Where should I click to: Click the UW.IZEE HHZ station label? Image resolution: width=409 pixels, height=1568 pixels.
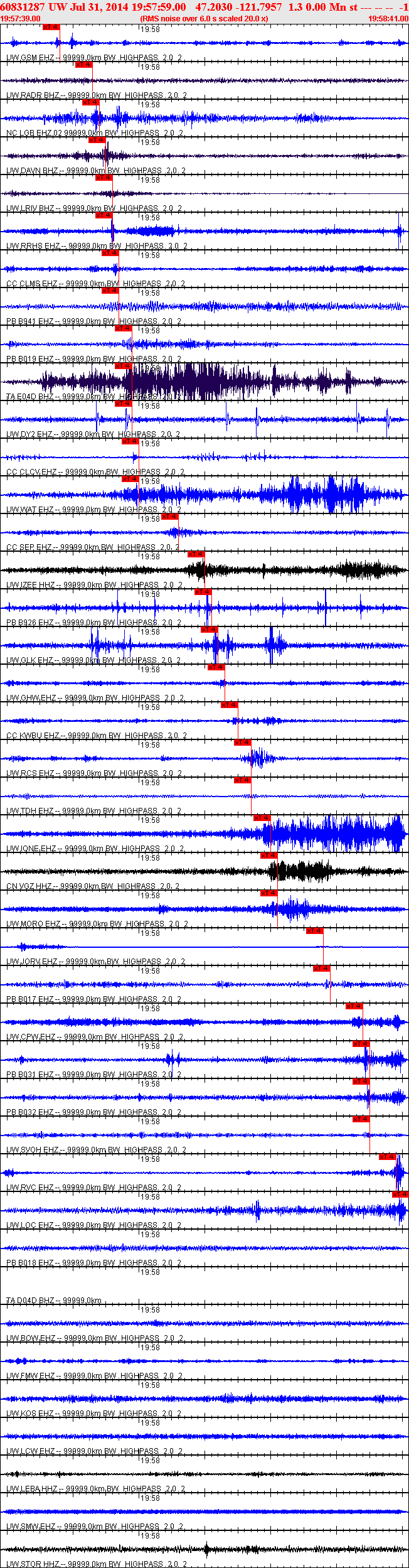tap(95, 585)
